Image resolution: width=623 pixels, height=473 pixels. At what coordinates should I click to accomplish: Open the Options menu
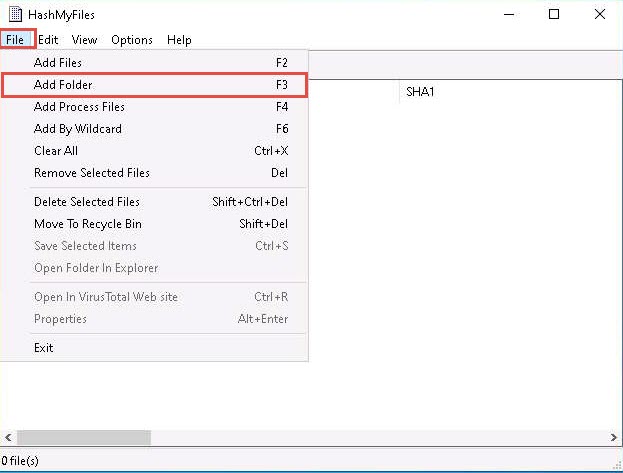(x=132, y=40)
